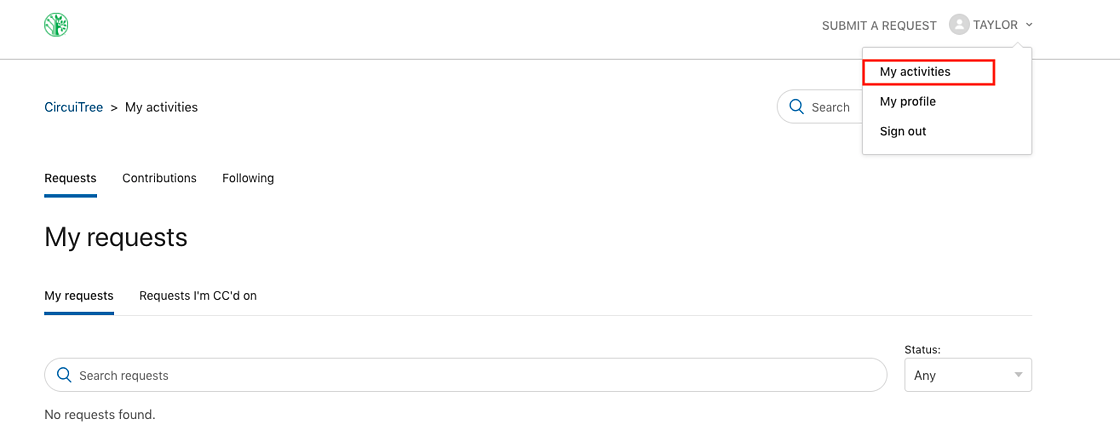This screenshot has height=448, width=1120.
Task: Click the magnifier icon in top search
Action: pos(796,107)
